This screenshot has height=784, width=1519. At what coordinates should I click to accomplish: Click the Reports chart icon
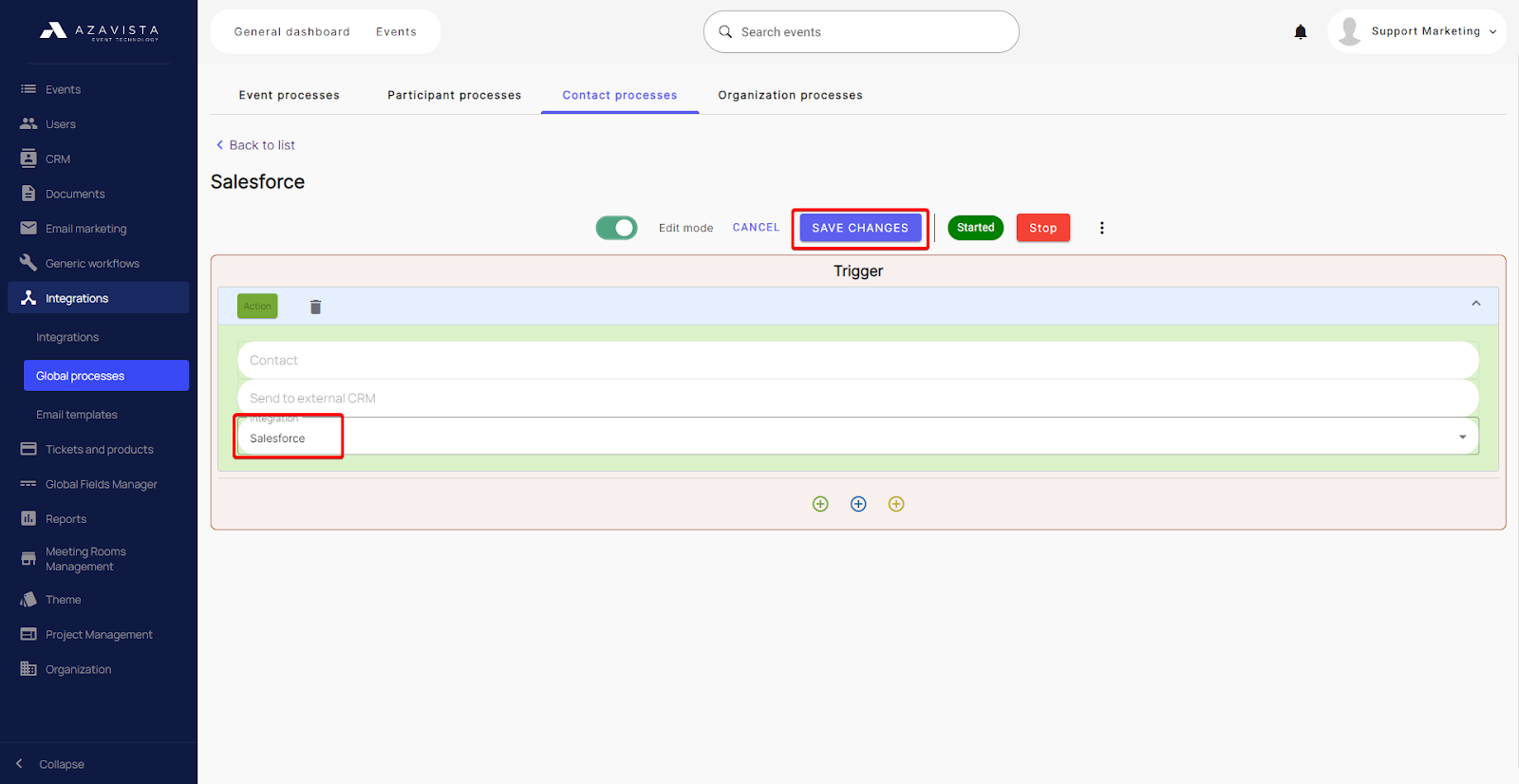[x=28, y=519]
